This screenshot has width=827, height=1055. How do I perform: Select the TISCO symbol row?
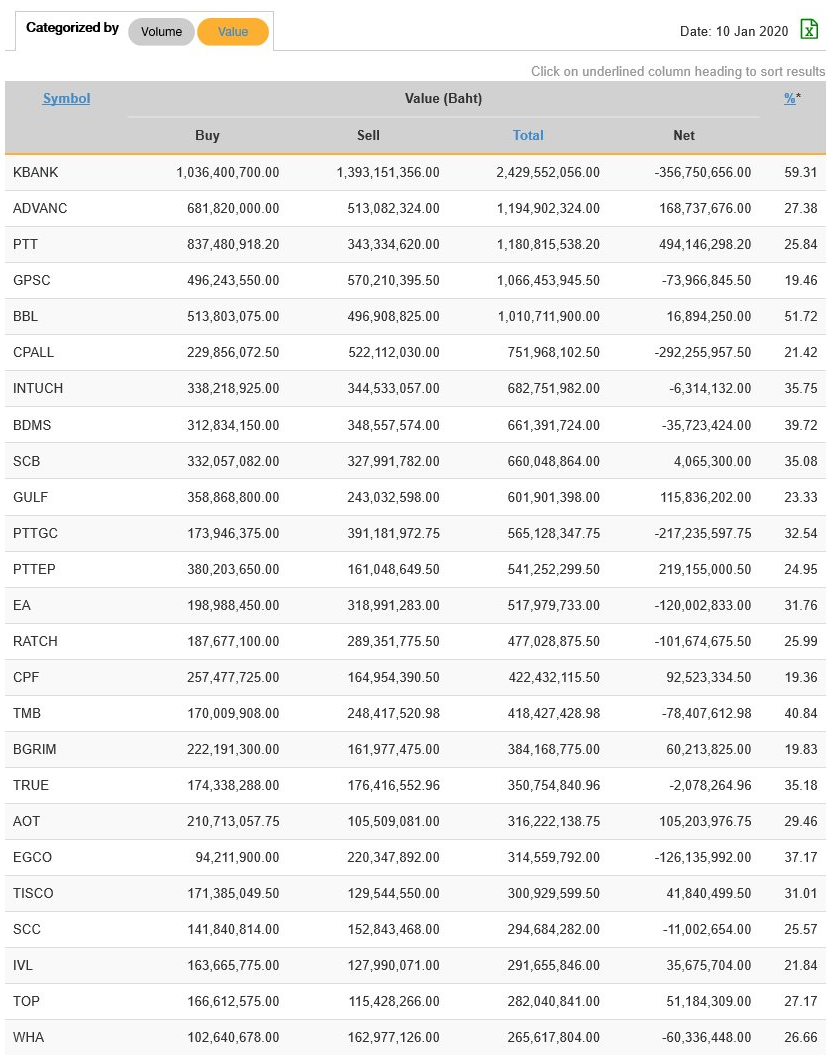33,893
